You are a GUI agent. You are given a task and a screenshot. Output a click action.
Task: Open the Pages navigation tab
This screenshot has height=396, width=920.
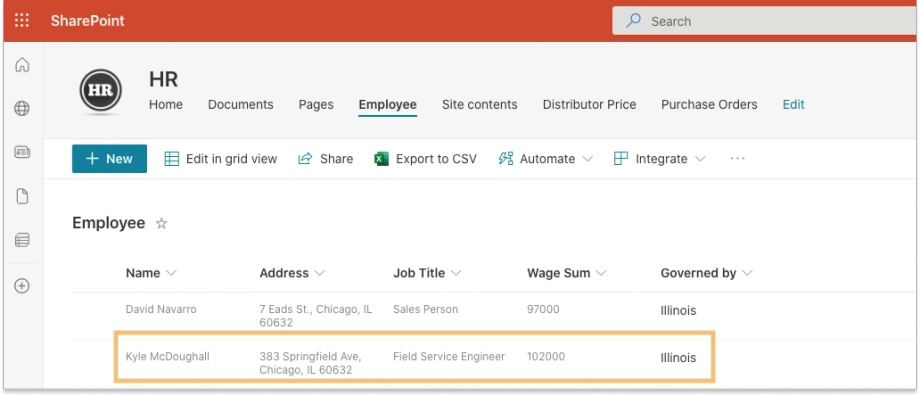316,104
